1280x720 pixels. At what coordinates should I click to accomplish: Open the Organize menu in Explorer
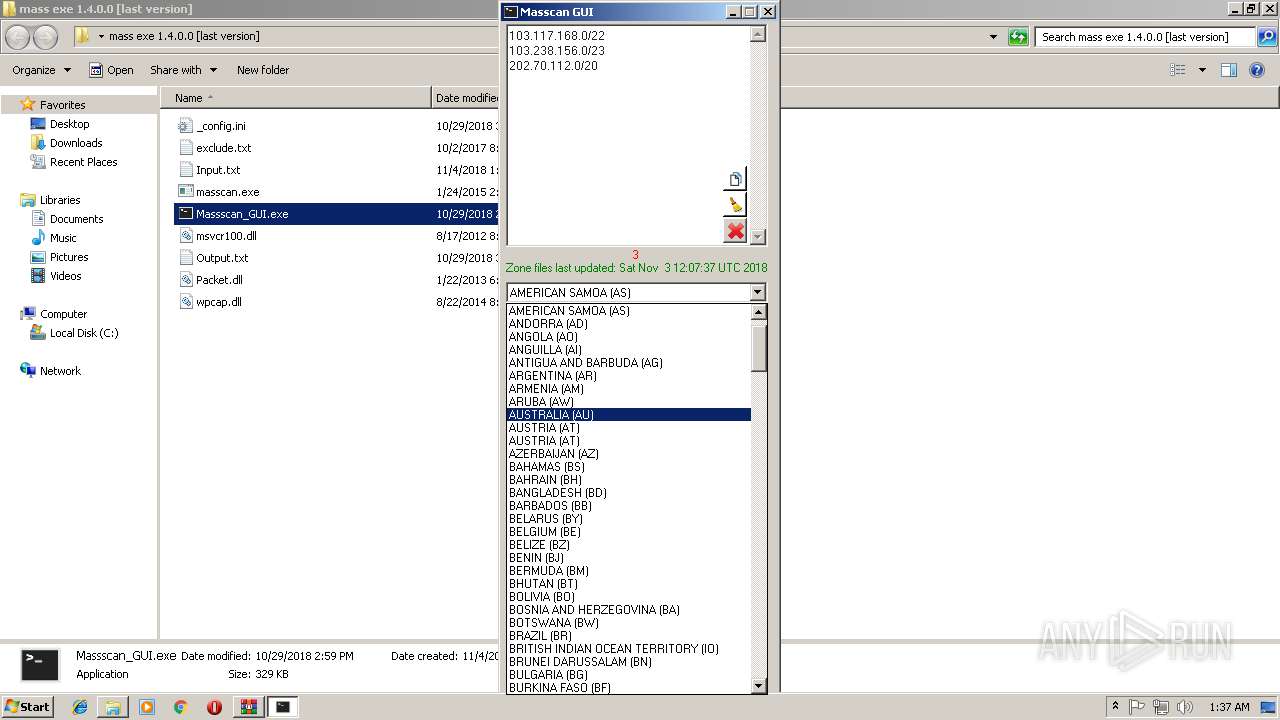click(x=41, y=70)
